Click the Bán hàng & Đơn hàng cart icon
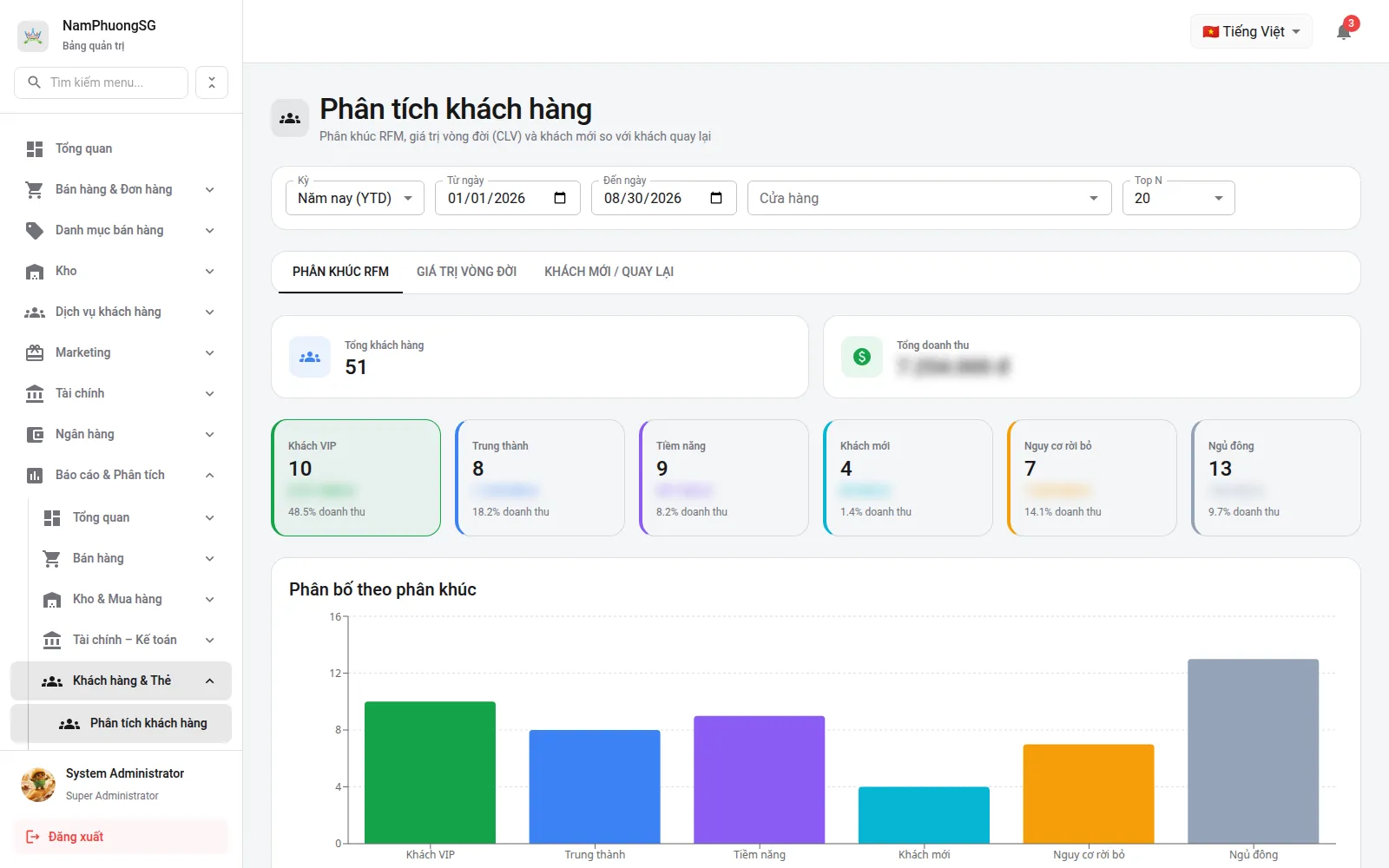1389x868 pixels. (35, 189)
